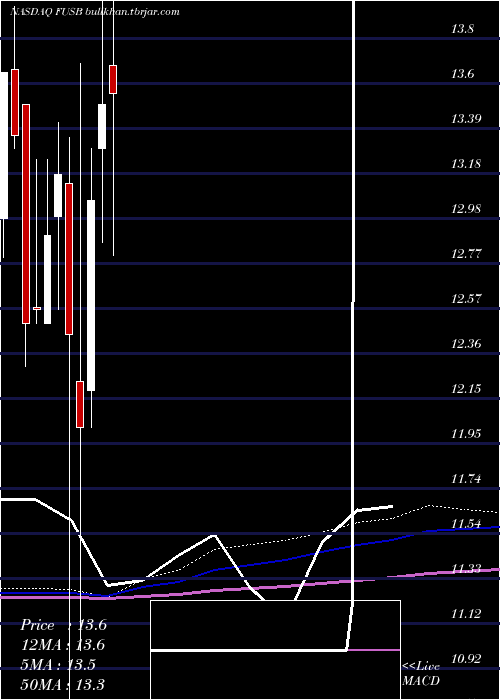The image size is (500, 700).
Task: Click the 12.15 price axis label
Action: click(465, 388)
